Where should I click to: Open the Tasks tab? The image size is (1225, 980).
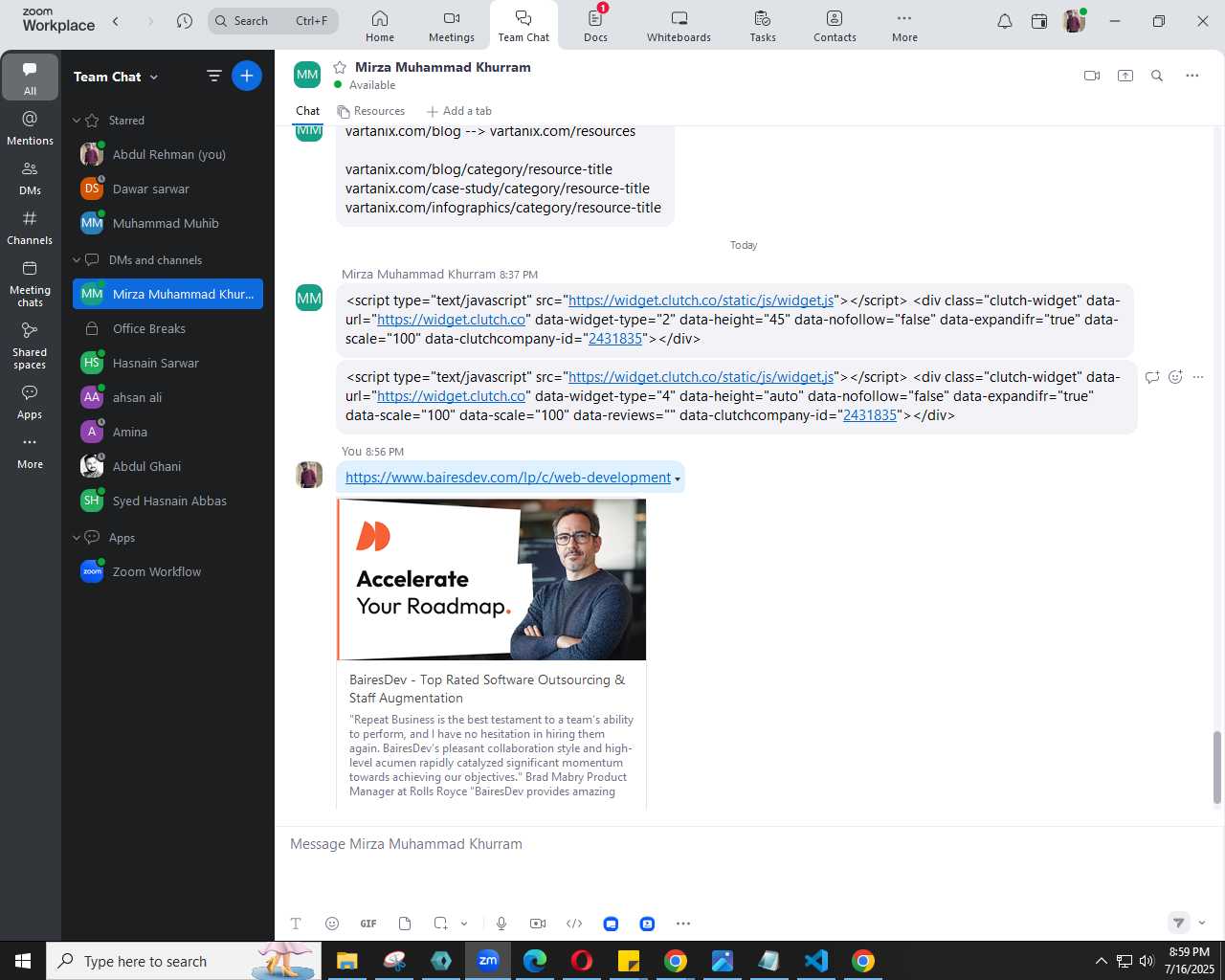(763, 26)
